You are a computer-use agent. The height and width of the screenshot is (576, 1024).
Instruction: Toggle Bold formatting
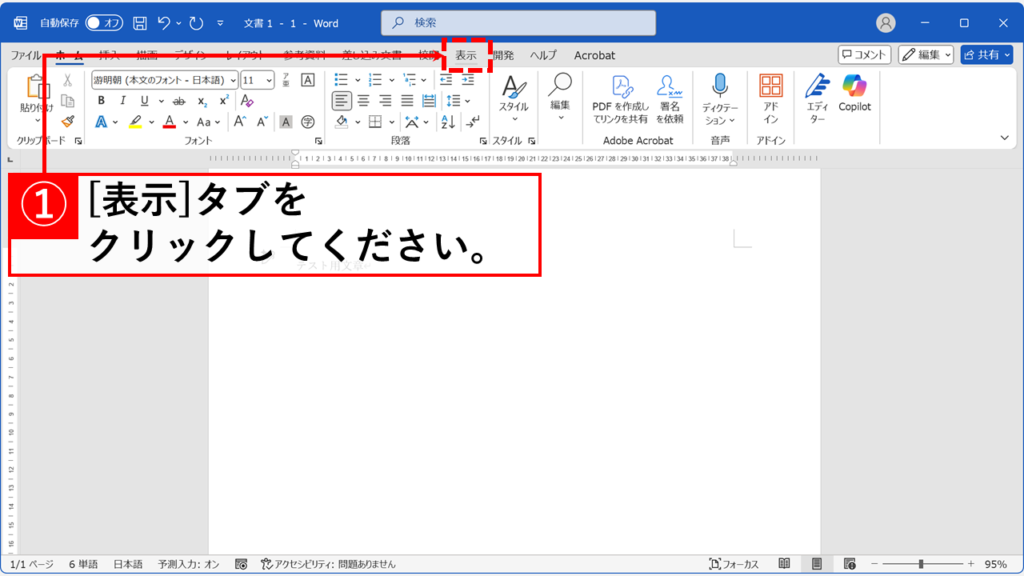pyautogui.click(x=101, y=101)
